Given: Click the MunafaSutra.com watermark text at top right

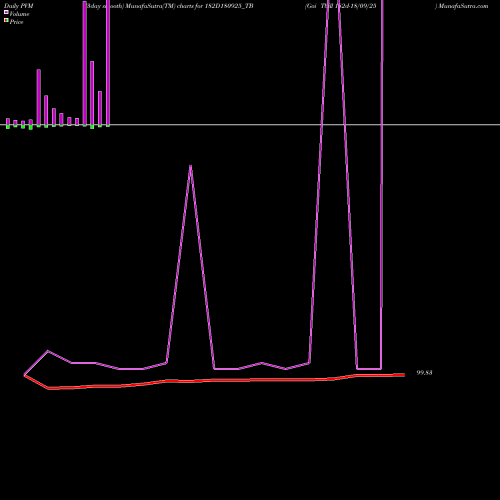Looking at the screenshot, I should click(463, 6).
